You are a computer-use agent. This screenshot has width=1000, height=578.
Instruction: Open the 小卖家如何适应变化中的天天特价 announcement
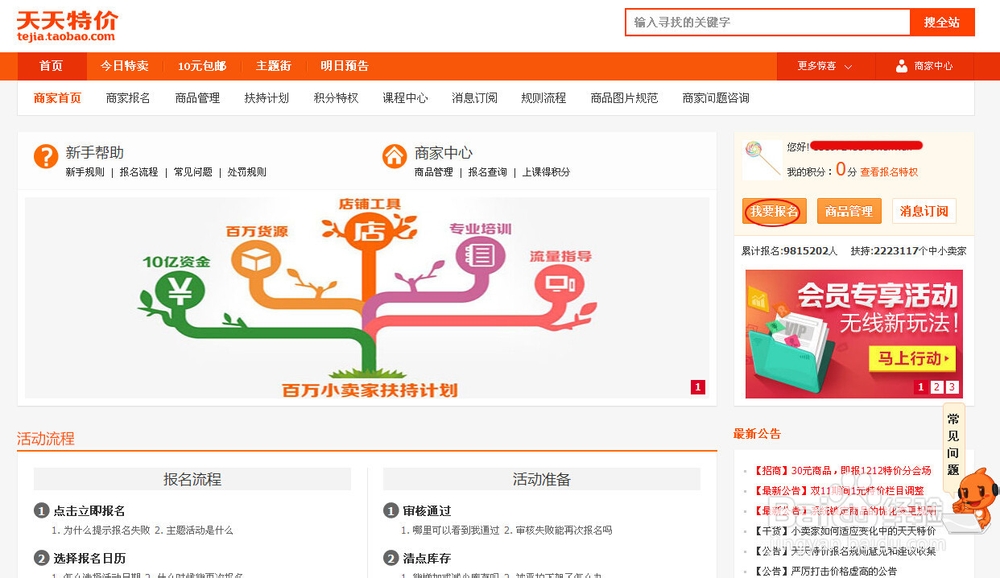pyautogui.click(x=844, y=531)
